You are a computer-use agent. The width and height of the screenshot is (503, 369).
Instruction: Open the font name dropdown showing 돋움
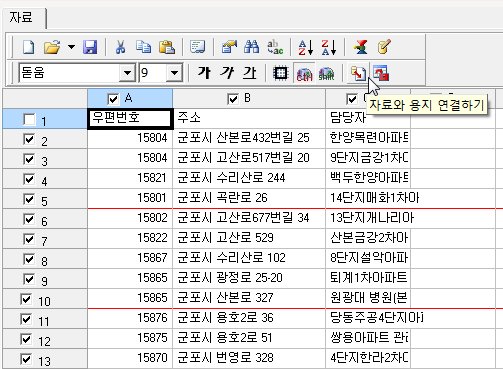(127, 72)
